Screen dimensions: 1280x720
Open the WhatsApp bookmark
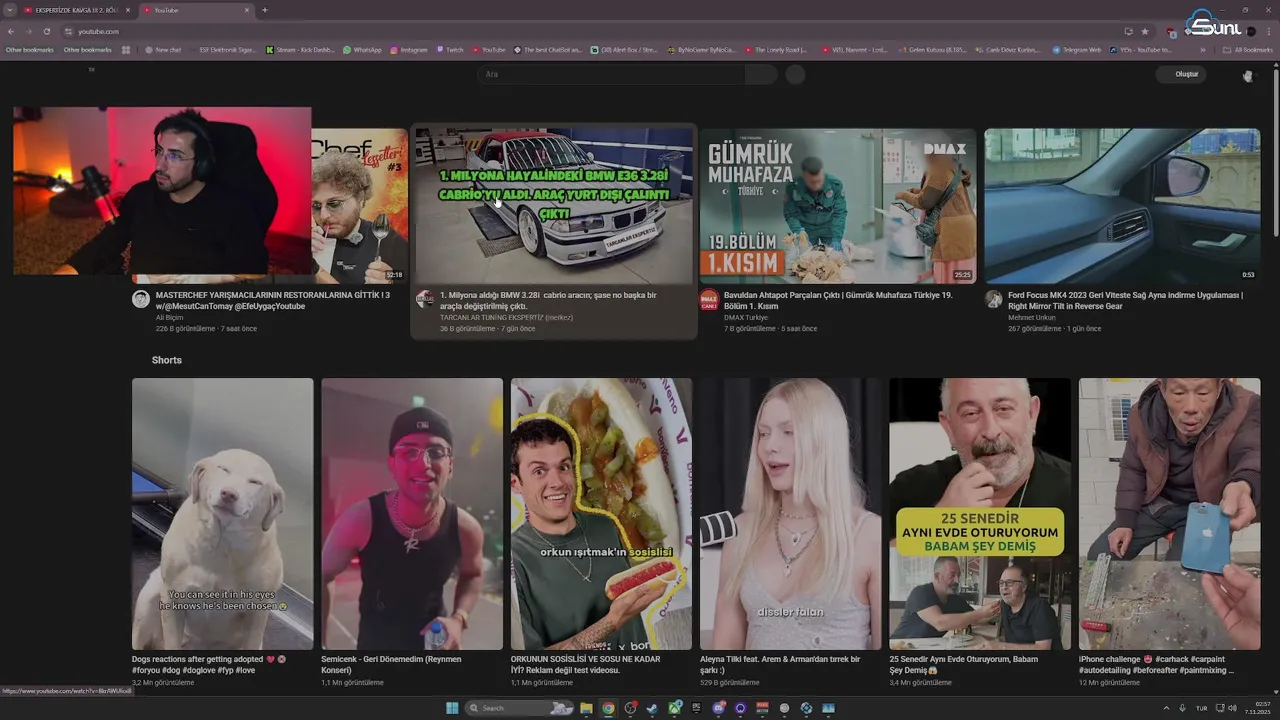coord(362,49)
